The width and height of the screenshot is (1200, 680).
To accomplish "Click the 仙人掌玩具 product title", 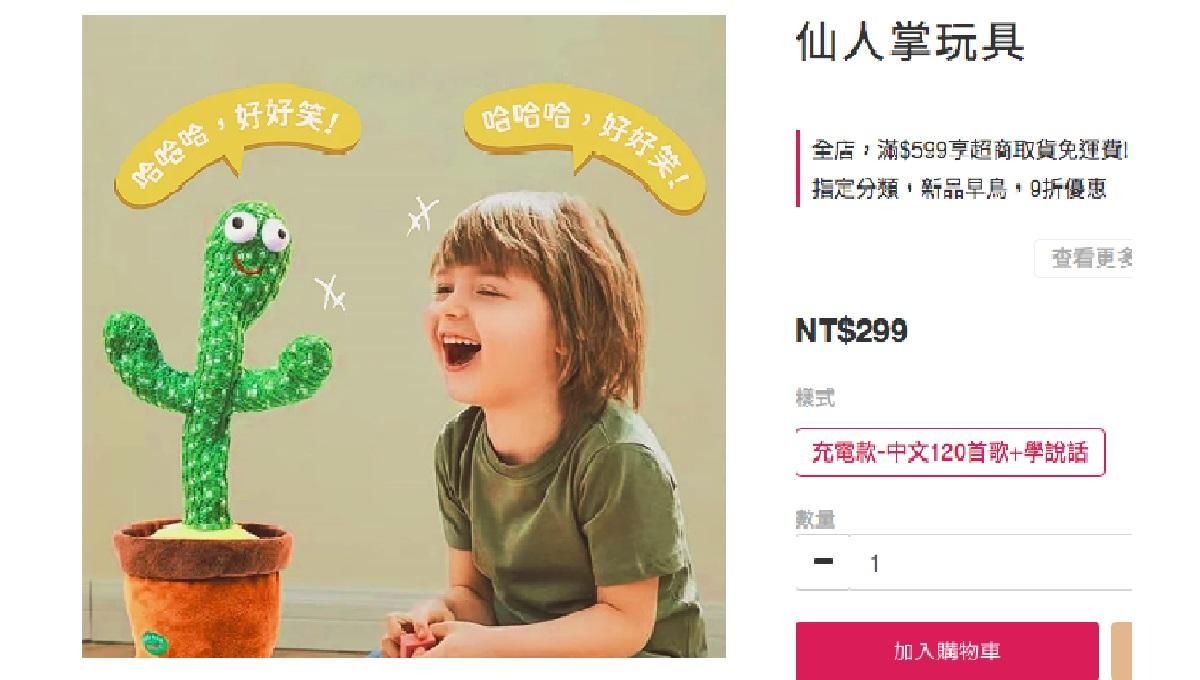I will click(910, 43).
